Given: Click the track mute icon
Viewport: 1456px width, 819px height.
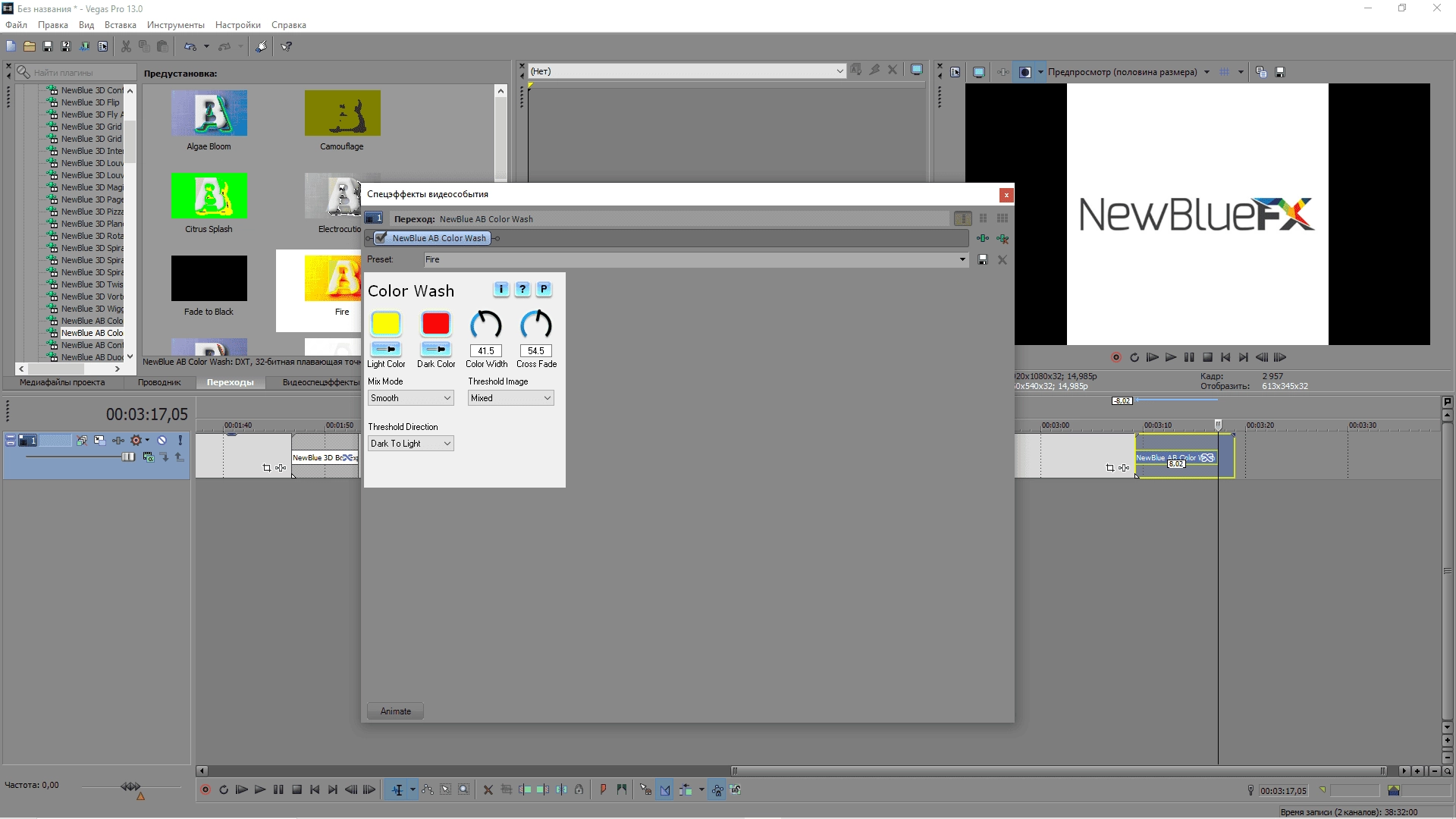Looking at the screenshot, I should (162, 440).
